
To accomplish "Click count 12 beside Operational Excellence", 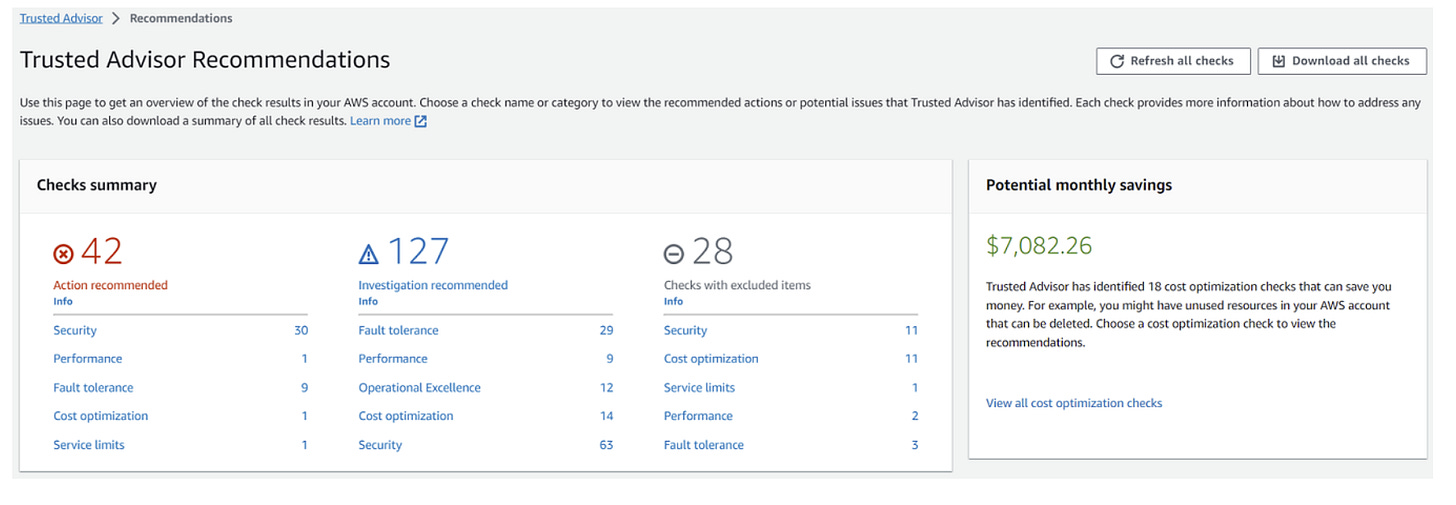I will (606, 387).
